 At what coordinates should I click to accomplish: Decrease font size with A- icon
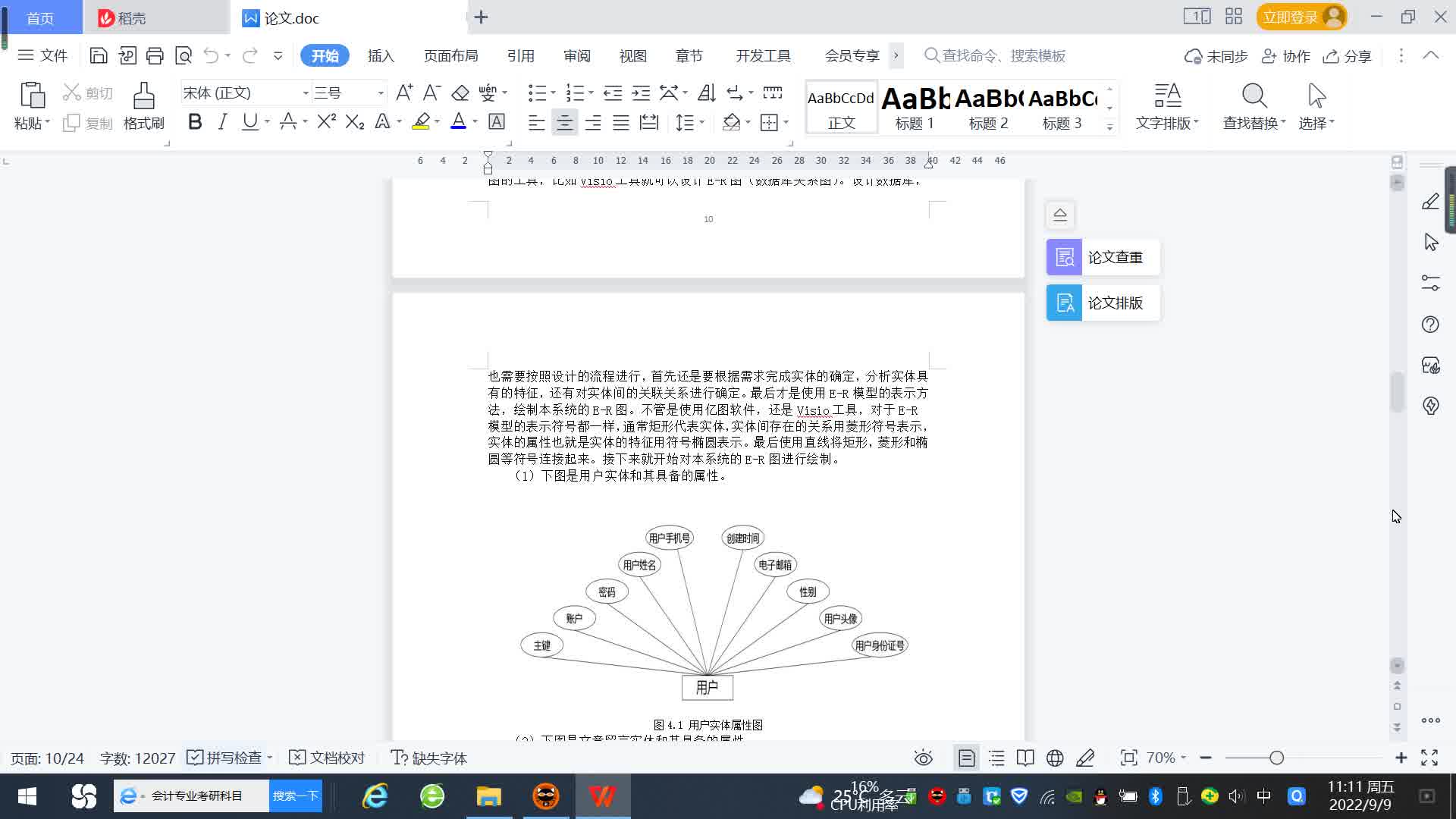tap(431, 93)
